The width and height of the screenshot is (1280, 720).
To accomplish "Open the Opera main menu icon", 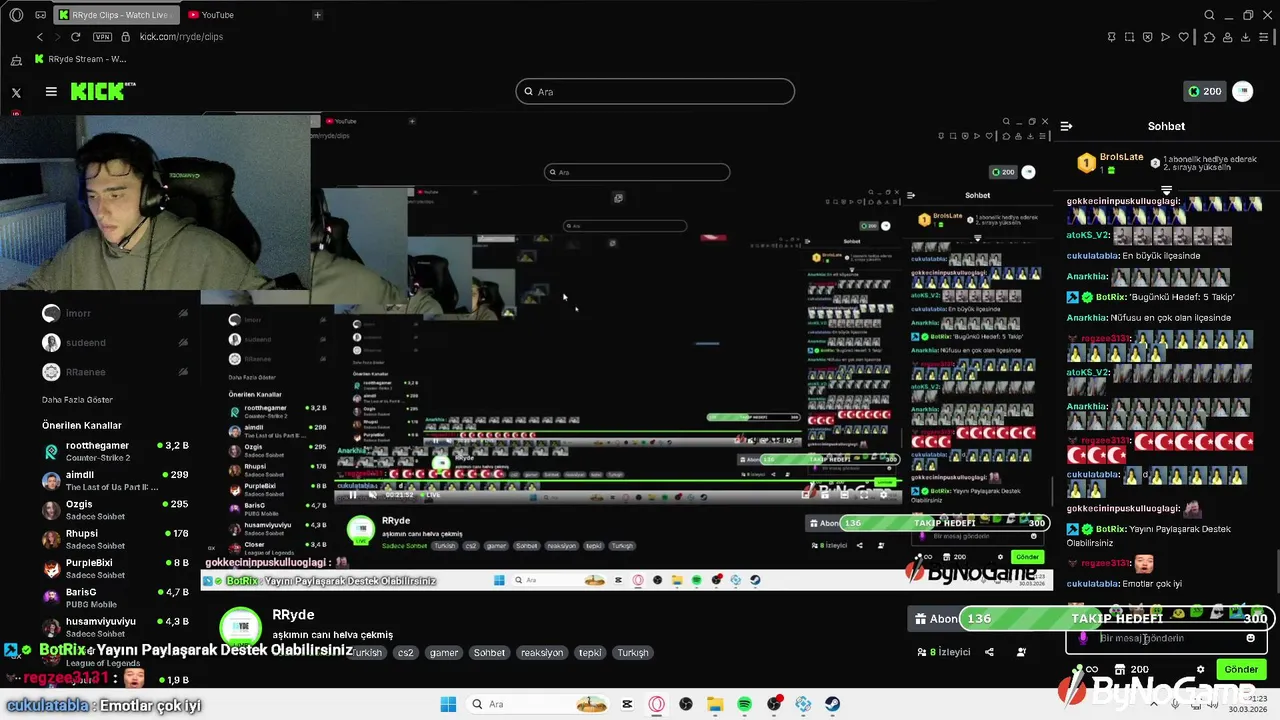I will click(x=16, y=15).
